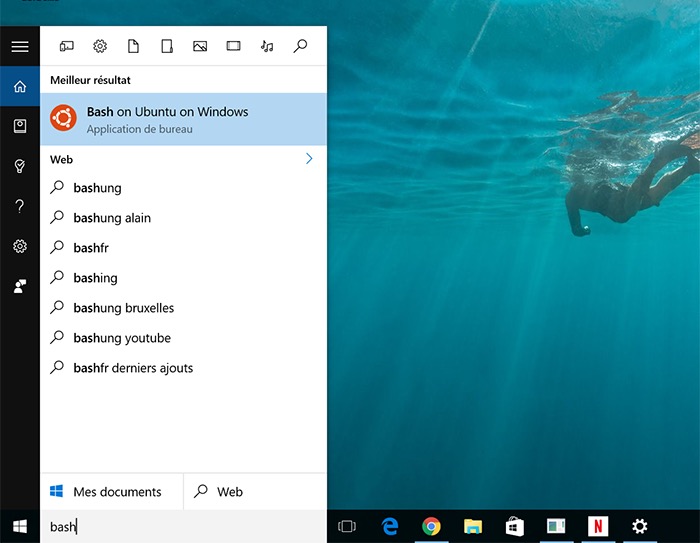Image resolution: width=700 pixels, height=543 pixels.
Task: Filter search results by Apps
Action: (x=67, y=46)
